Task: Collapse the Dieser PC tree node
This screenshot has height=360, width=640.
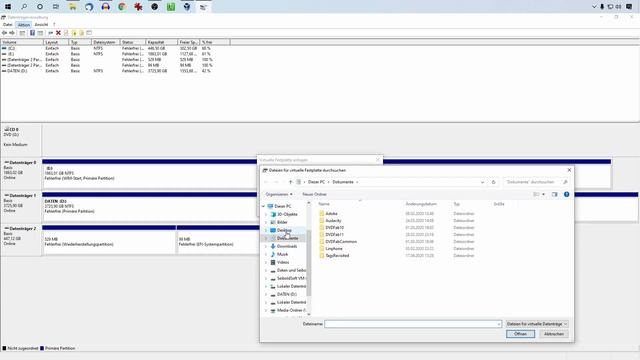Action: pos(263,206)
